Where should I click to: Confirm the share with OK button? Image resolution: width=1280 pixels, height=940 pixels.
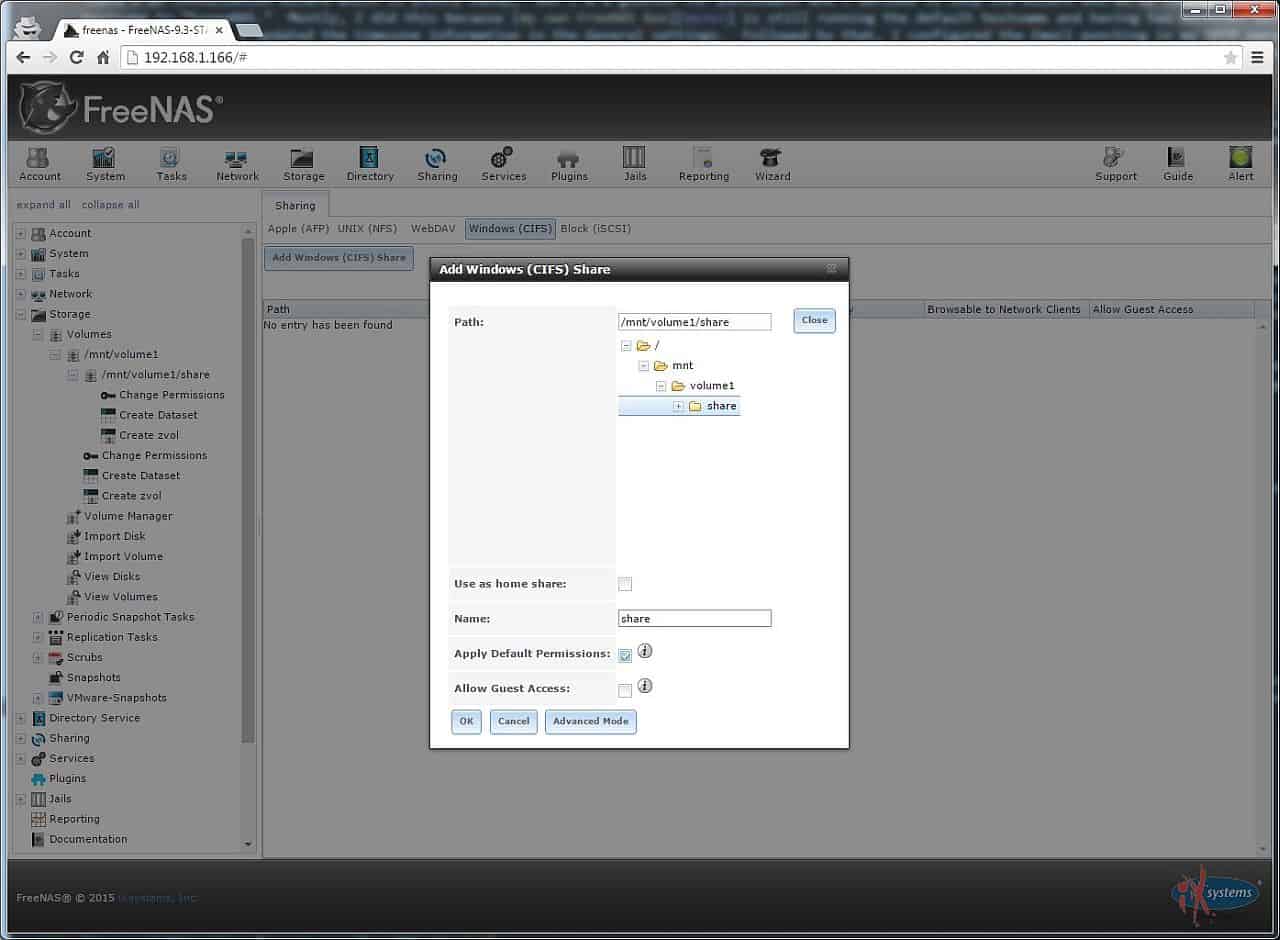tap(466, 721)
